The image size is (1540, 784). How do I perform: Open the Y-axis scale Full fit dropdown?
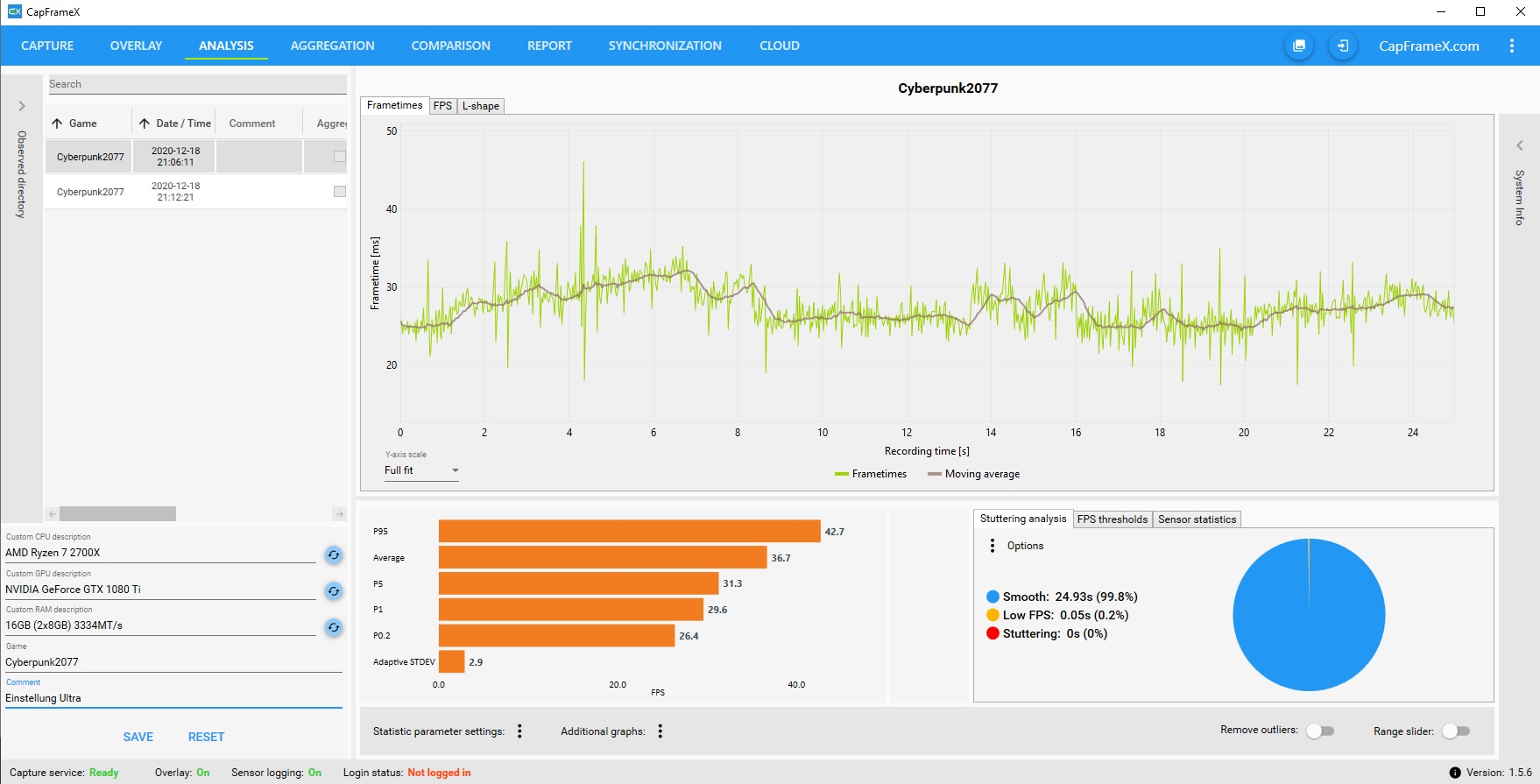421,470
